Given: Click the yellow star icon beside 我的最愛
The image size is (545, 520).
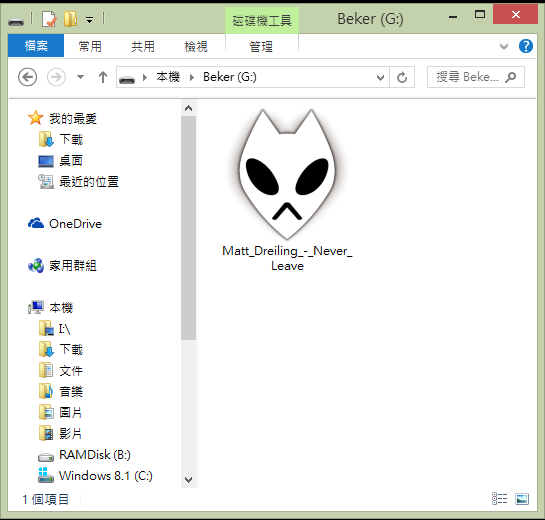Looking at the screenshot, I should (x=36, y=118).
